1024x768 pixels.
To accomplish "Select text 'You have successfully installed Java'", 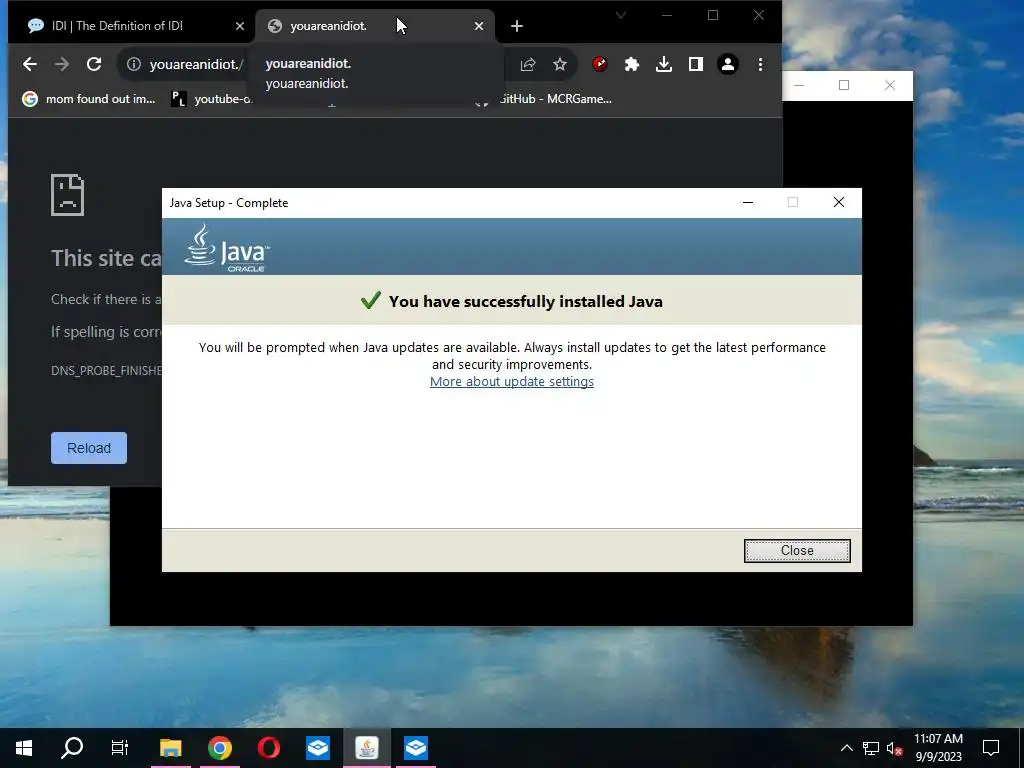I will (526, 302).
